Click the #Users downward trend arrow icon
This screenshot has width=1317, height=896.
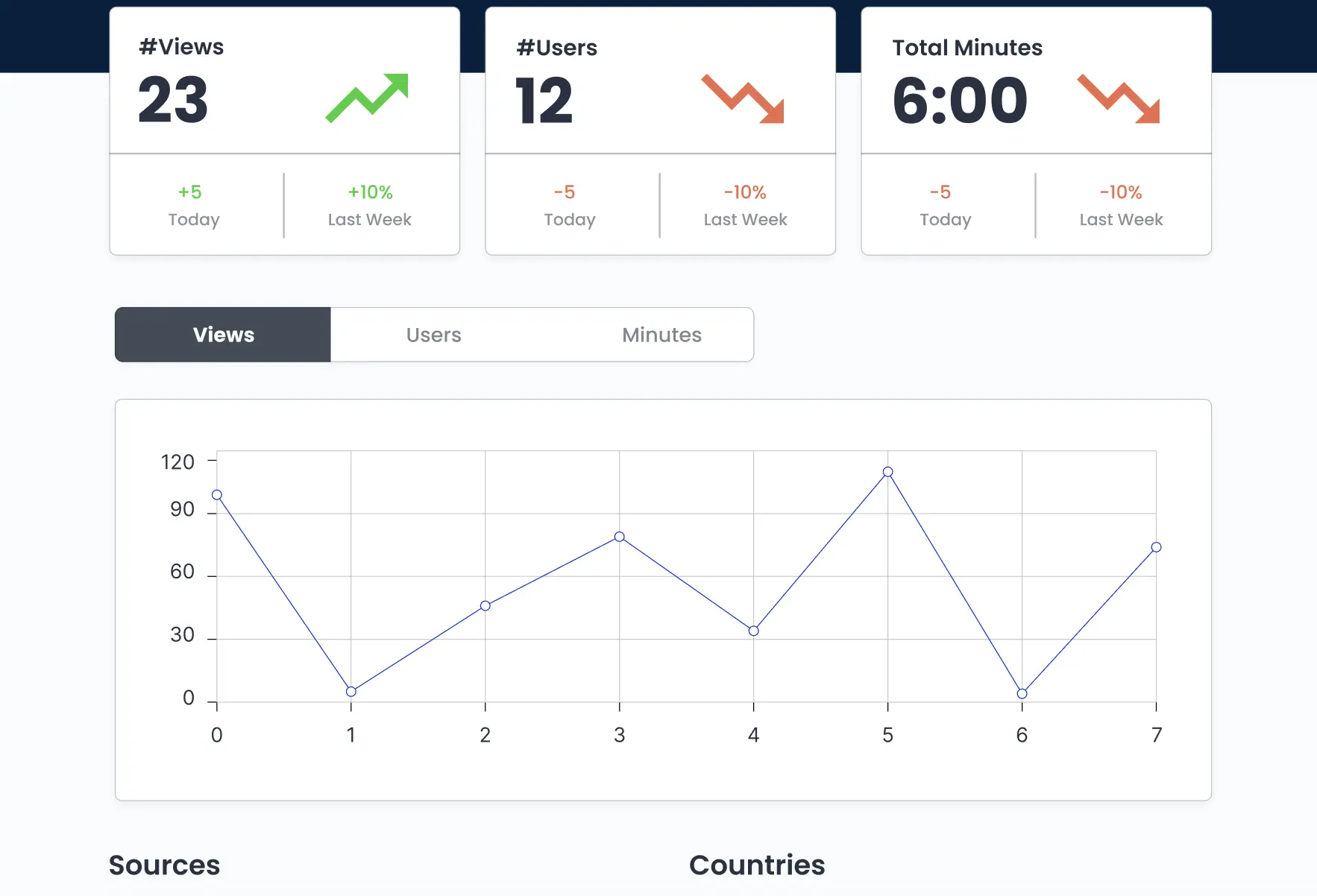click(x=743, y=98)
